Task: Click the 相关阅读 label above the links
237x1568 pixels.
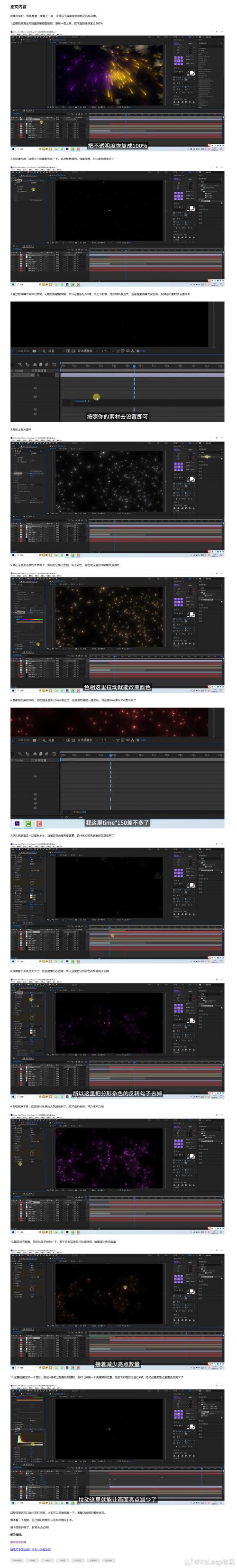Action: [17, 1534]
